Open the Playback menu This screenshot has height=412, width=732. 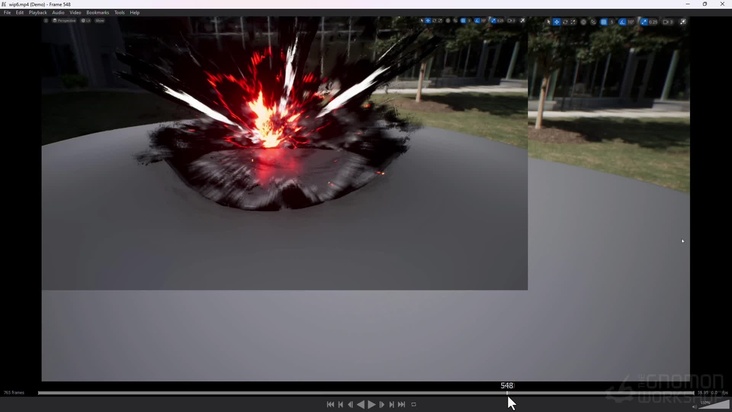(38, 13)
